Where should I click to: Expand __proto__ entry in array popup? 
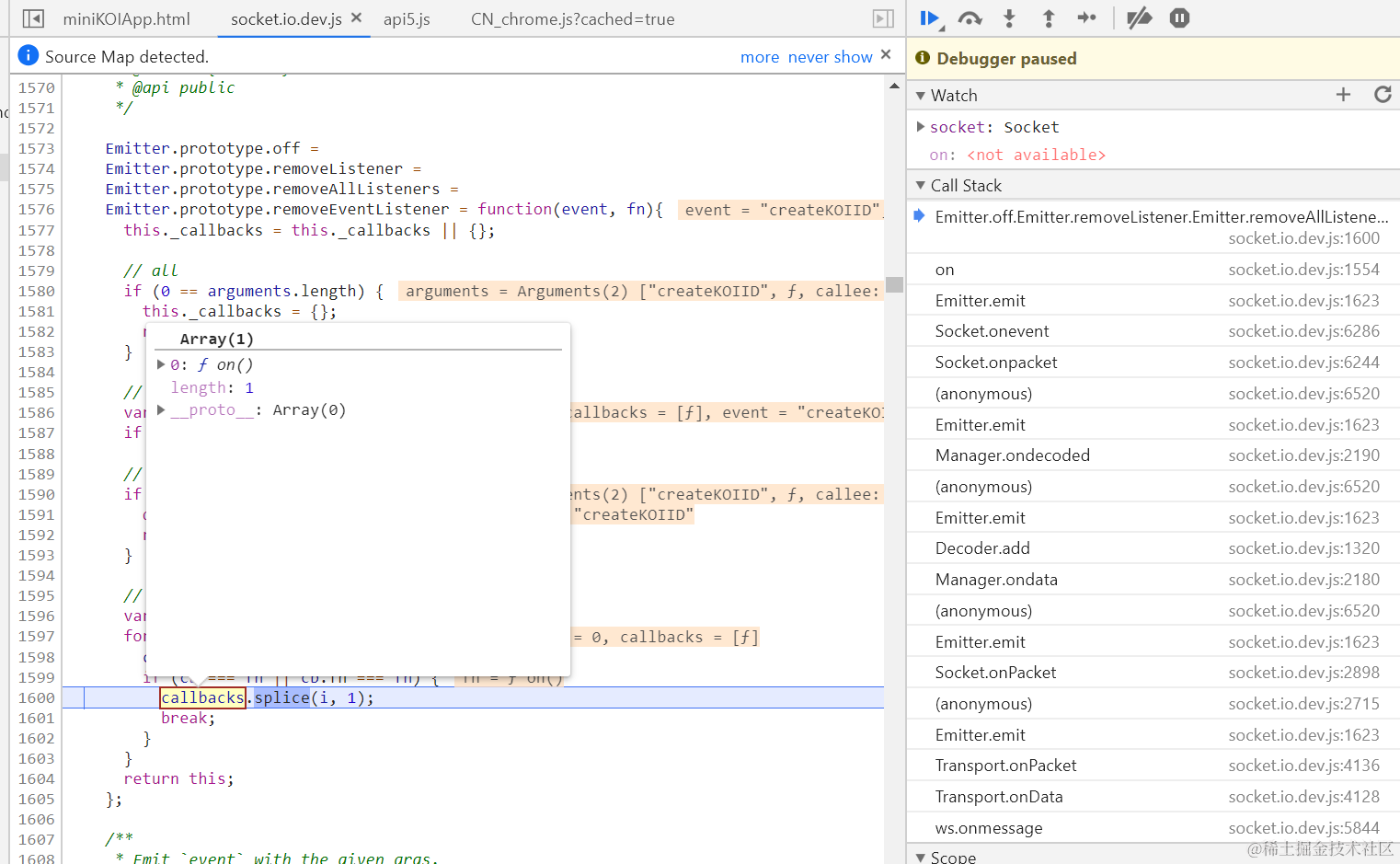pyautogui.click(x=161, y=409)
